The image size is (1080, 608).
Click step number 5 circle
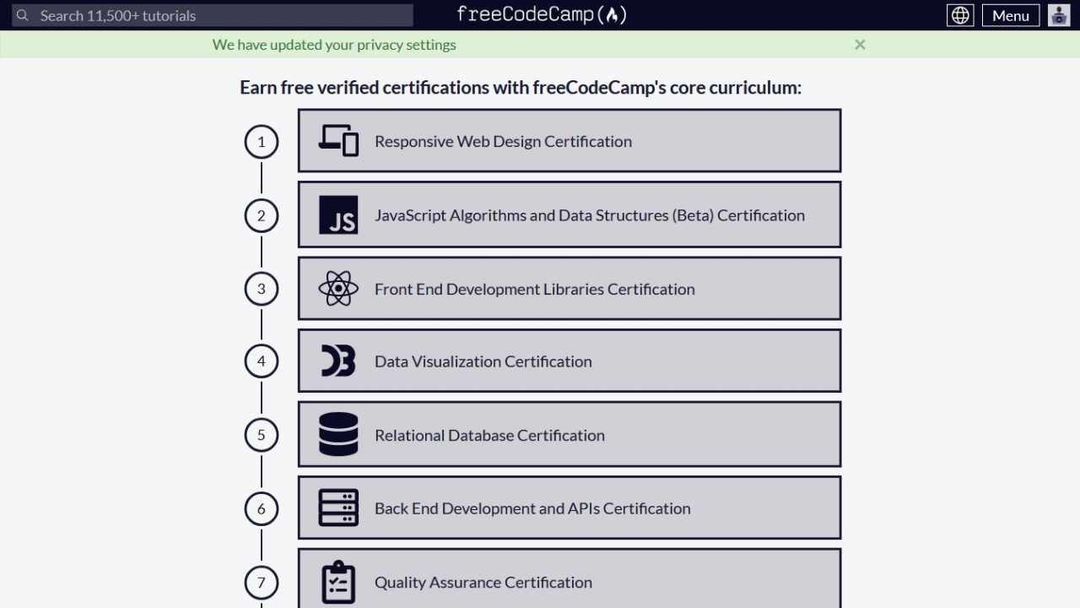[261, 435]
